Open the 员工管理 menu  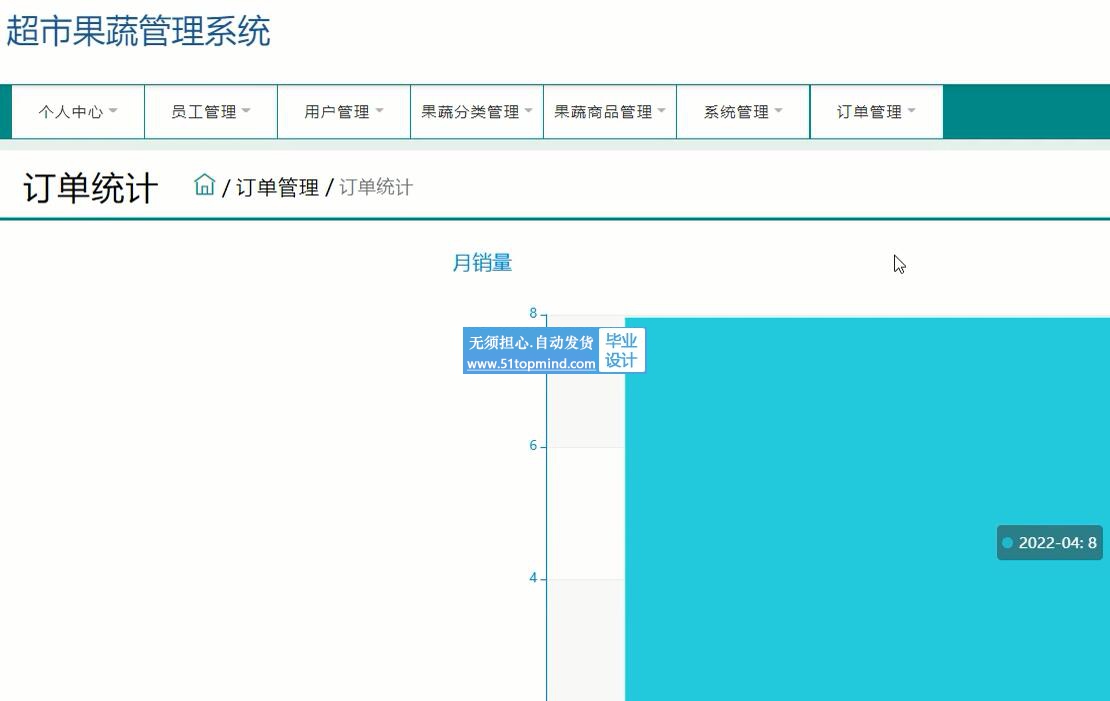pos(211,112)
